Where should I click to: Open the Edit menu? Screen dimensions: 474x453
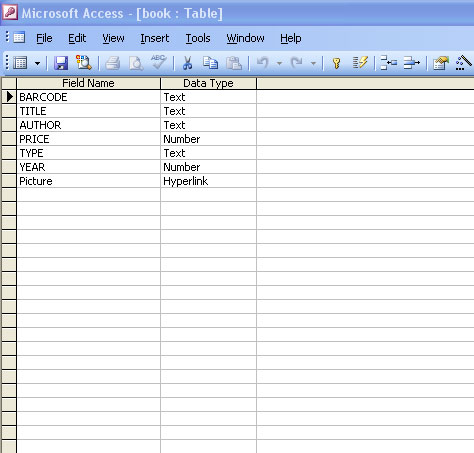[x=77, y=38]
